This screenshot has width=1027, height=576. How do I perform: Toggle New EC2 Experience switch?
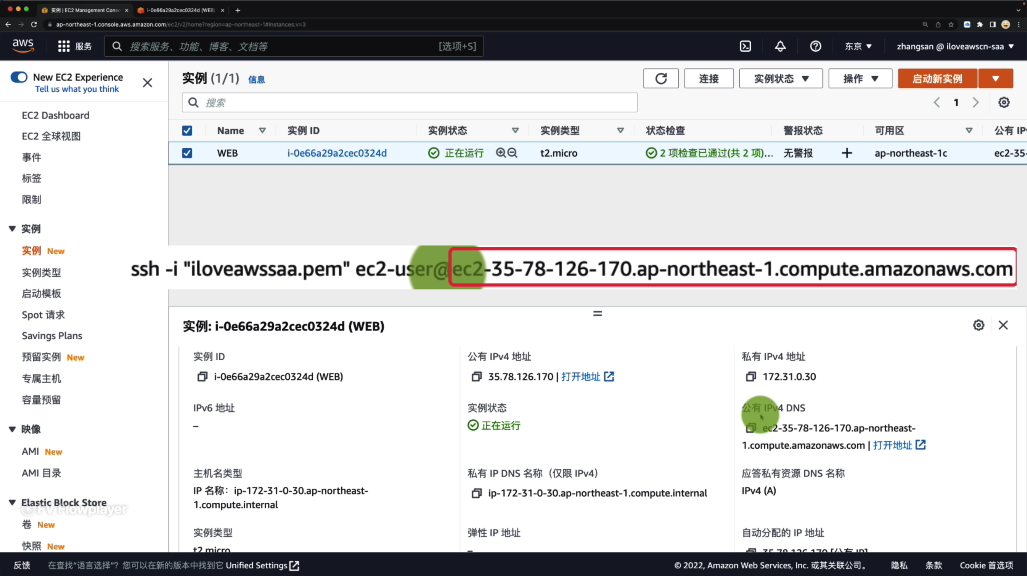pyautogui.click(x=19, y=77)
